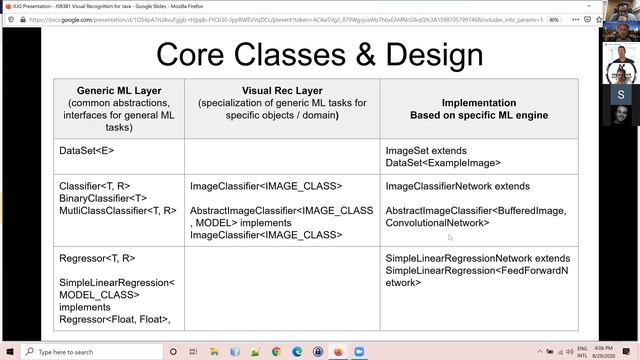Click the Implementation header cell

tap(479, 109)
